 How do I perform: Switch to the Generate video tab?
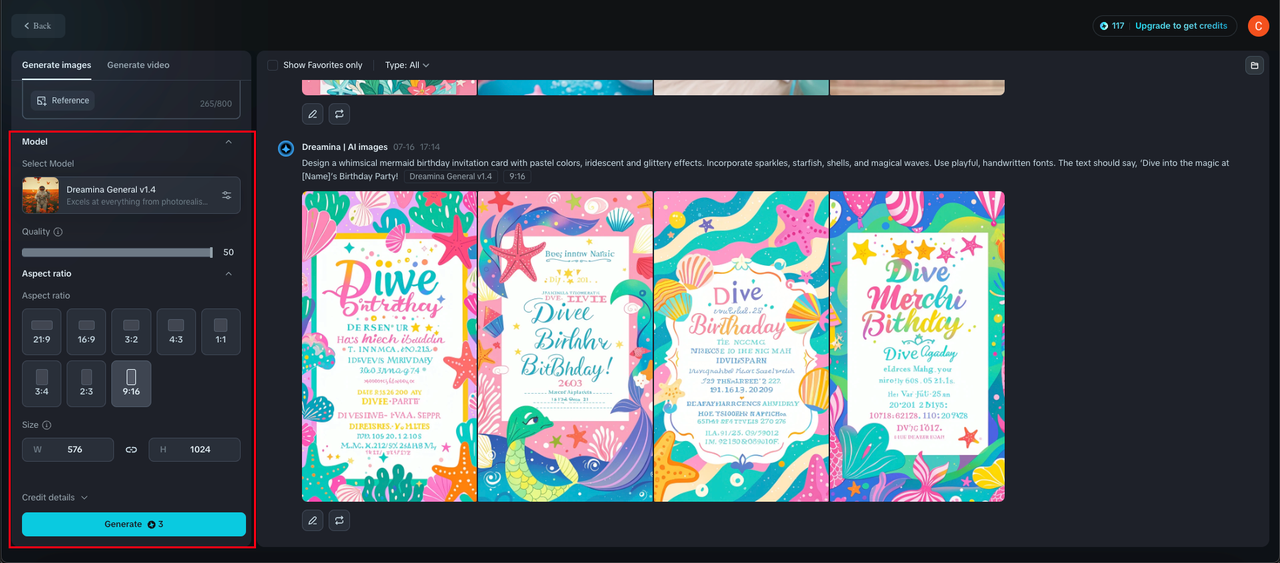[138, 65]
